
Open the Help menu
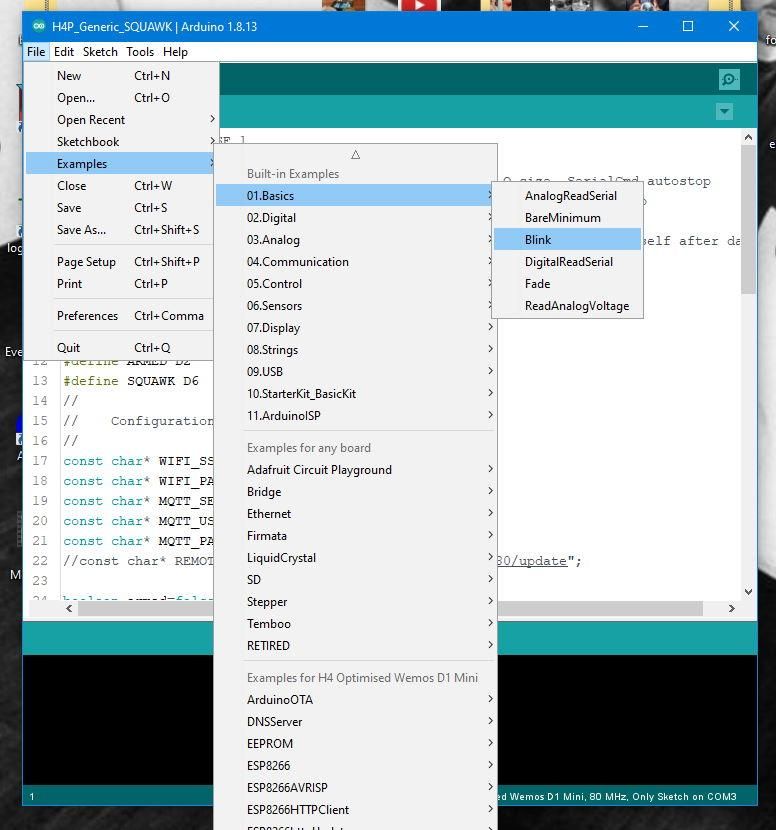pyautogui.click(x=175, y=52)
